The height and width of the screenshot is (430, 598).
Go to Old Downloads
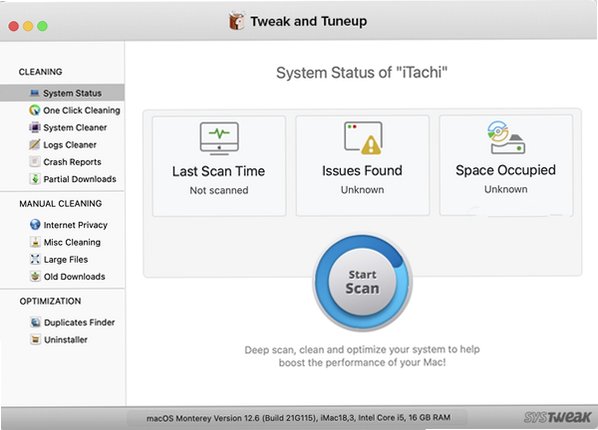point(62,276)
